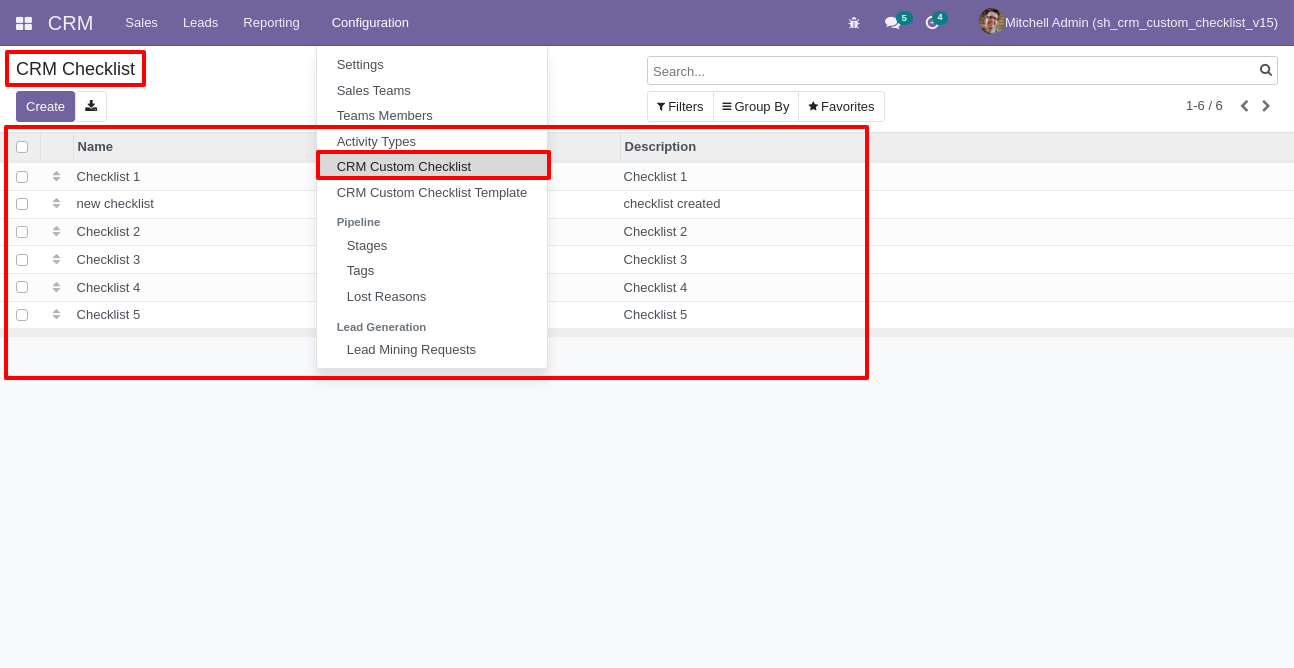The image size is (1294, 668).
Task: Check the Checklist 1 row checkbox
Action: point(22,177)
